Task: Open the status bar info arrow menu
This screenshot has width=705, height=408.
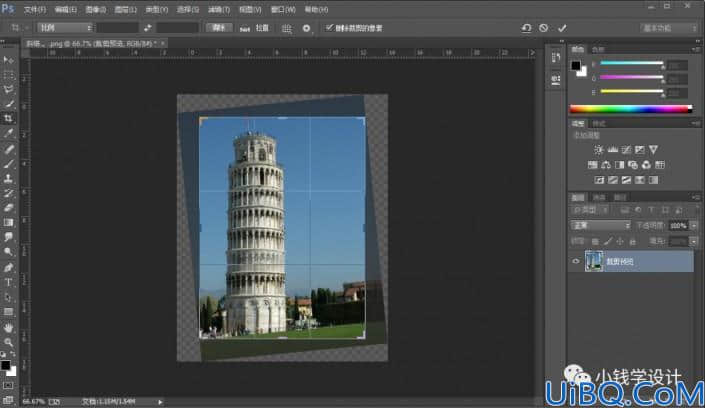Action: 160,402
